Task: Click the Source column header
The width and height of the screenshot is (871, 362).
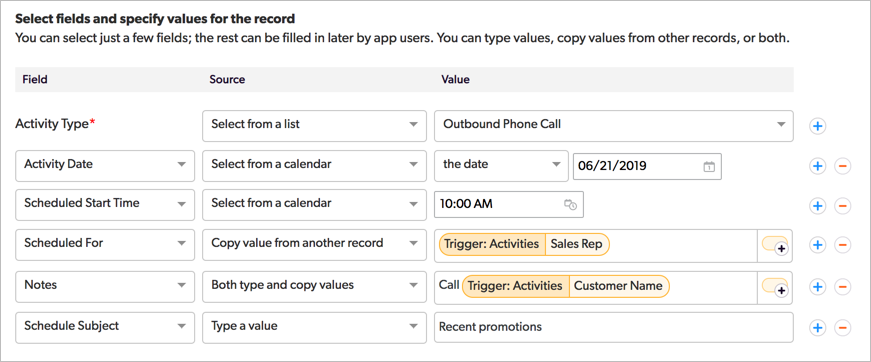Action: [227, 79]
